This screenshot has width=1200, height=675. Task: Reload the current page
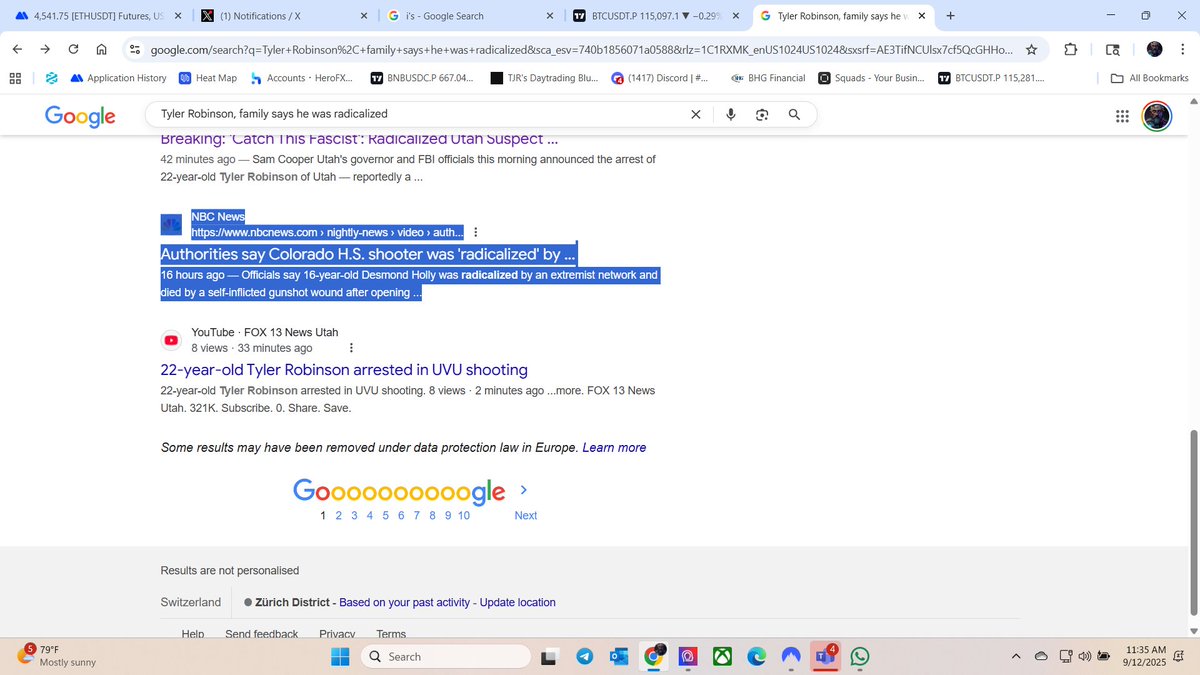(x=73, y=50)
